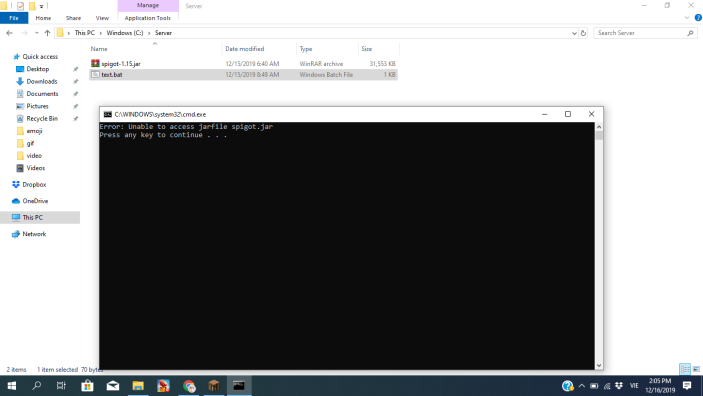This screenshot has height=396, width=703.
Task: Open the emoji folder in sidebar
Action: click(34, 131)
